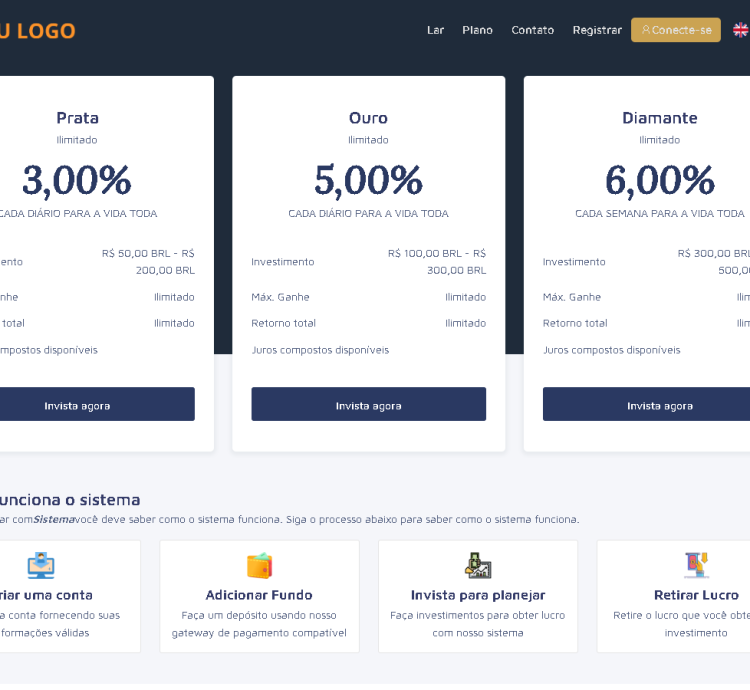Click the computer account icon
This screenshot has height=690, width=750.
pos(41,565)
